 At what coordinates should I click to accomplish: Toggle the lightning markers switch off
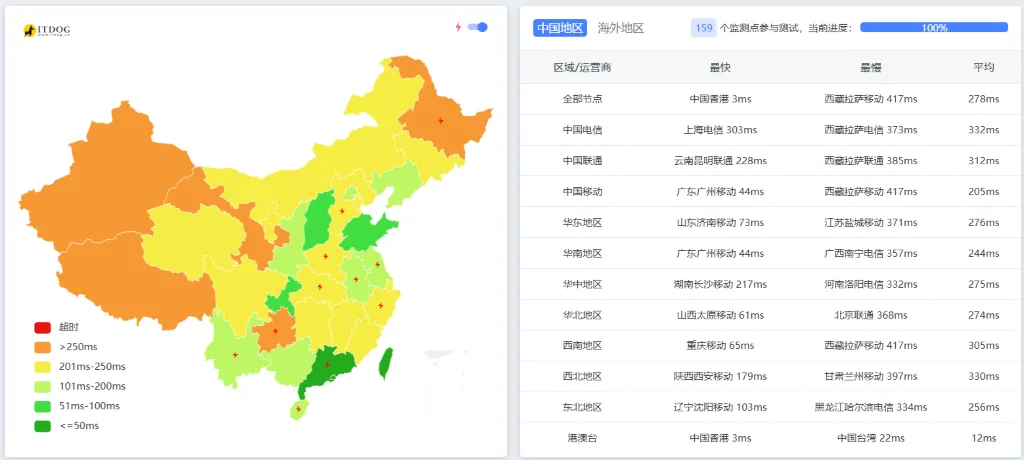pyautogui.click(x=478, y=27)
